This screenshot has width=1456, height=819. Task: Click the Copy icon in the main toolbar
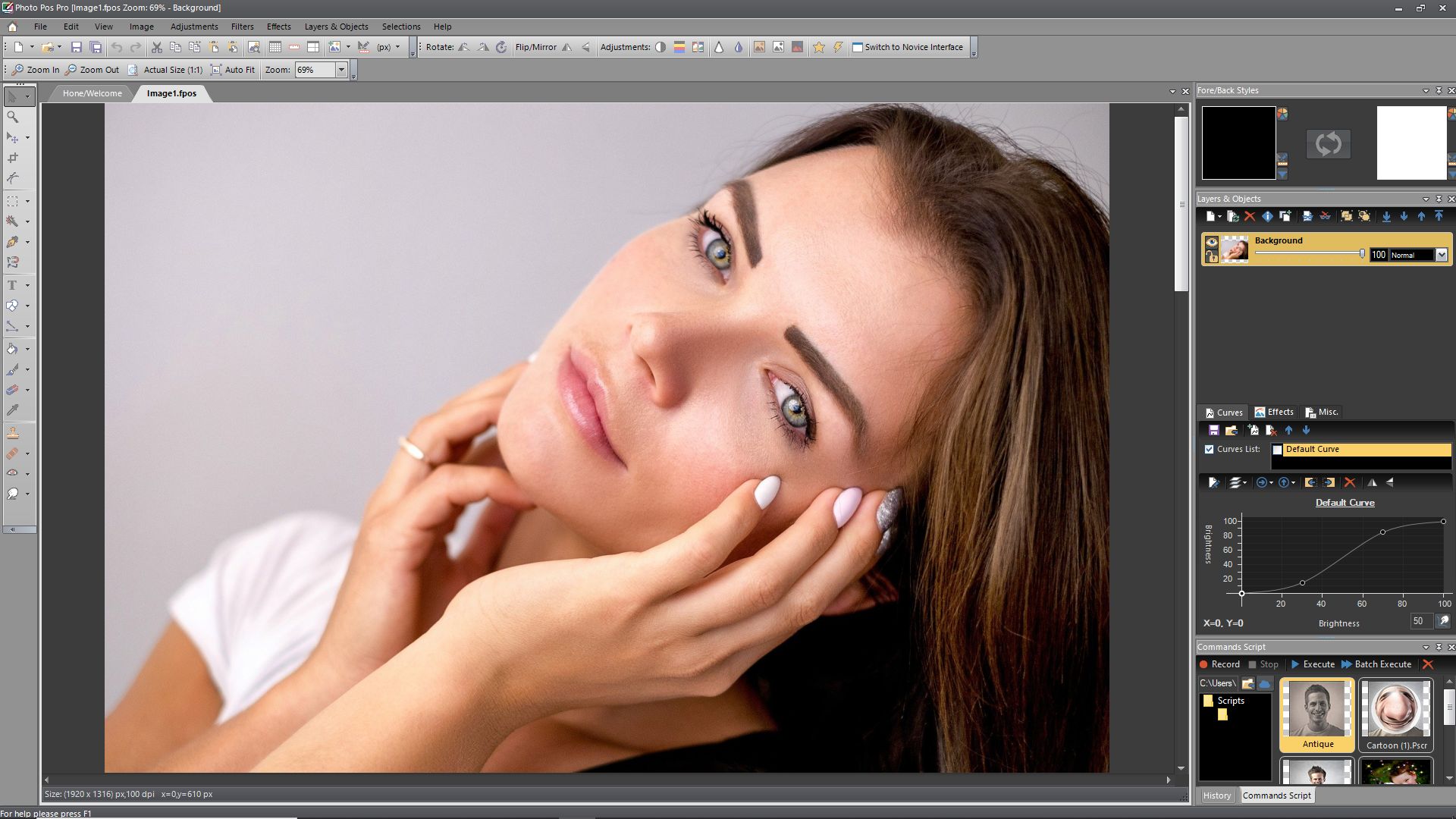coord(175,47)
